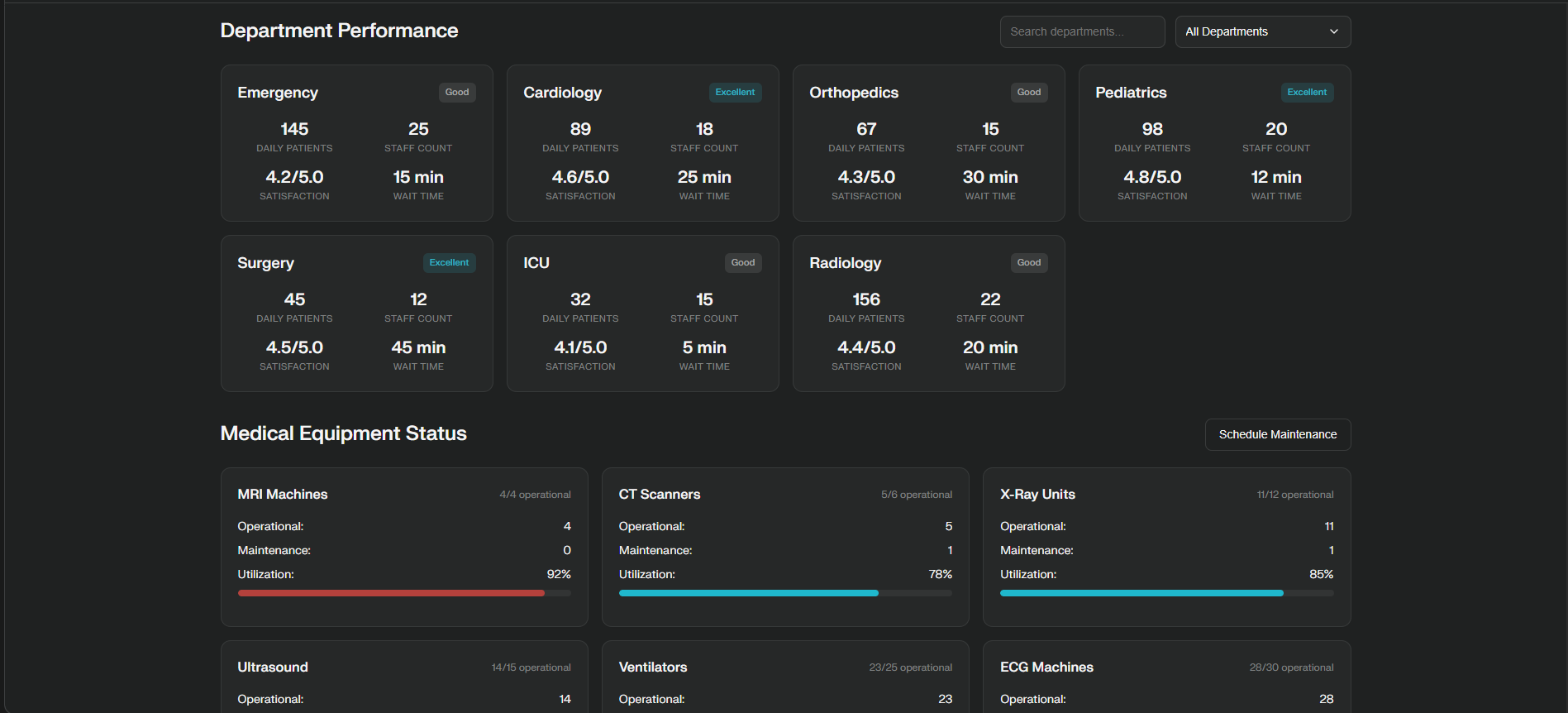1568x713 pixels.
Task: Select the Ventilators equipment title
Action: click(653, 668)
